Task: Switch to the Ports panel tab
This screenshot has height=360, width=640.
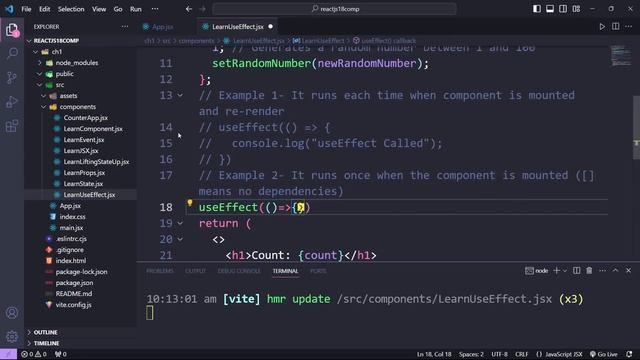Action: coord(318,271)
